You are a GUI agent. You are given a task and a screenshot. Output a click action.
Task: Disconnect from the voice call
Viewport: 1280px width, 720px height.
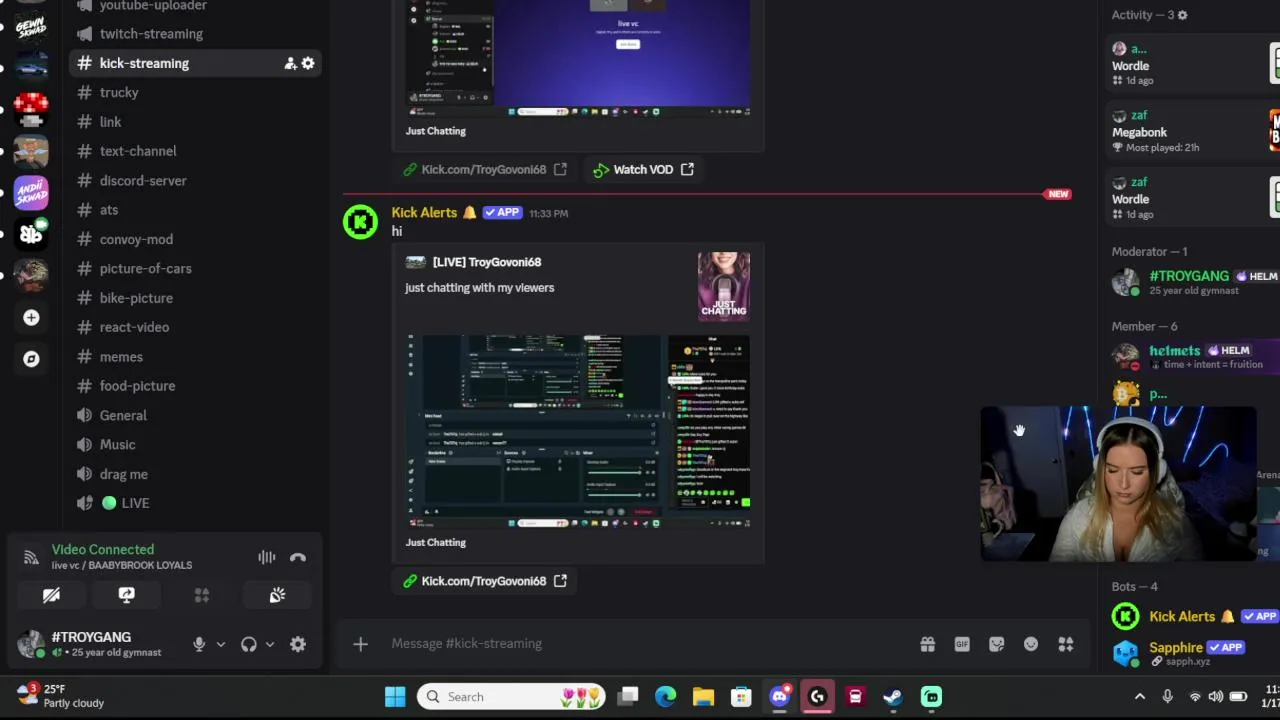[298, 558]
